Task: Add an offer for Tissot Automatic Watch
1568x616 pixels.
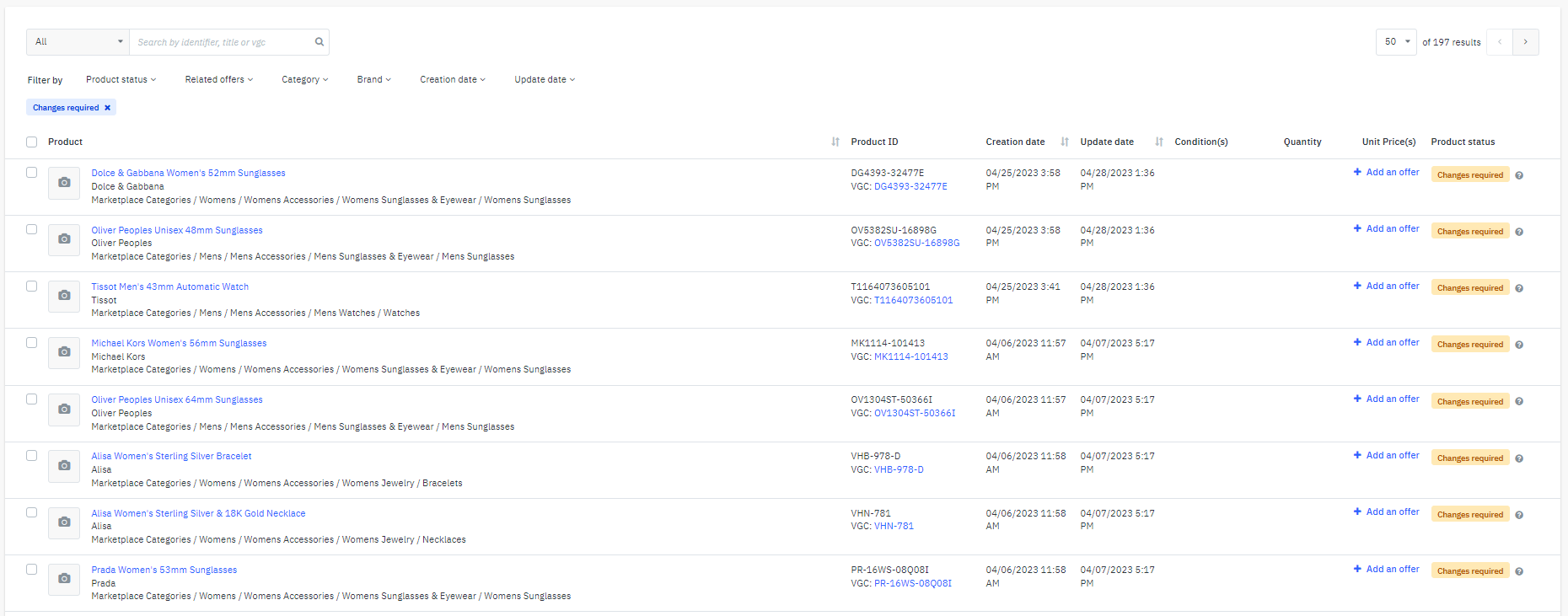Action: (x=1387, y=286)
